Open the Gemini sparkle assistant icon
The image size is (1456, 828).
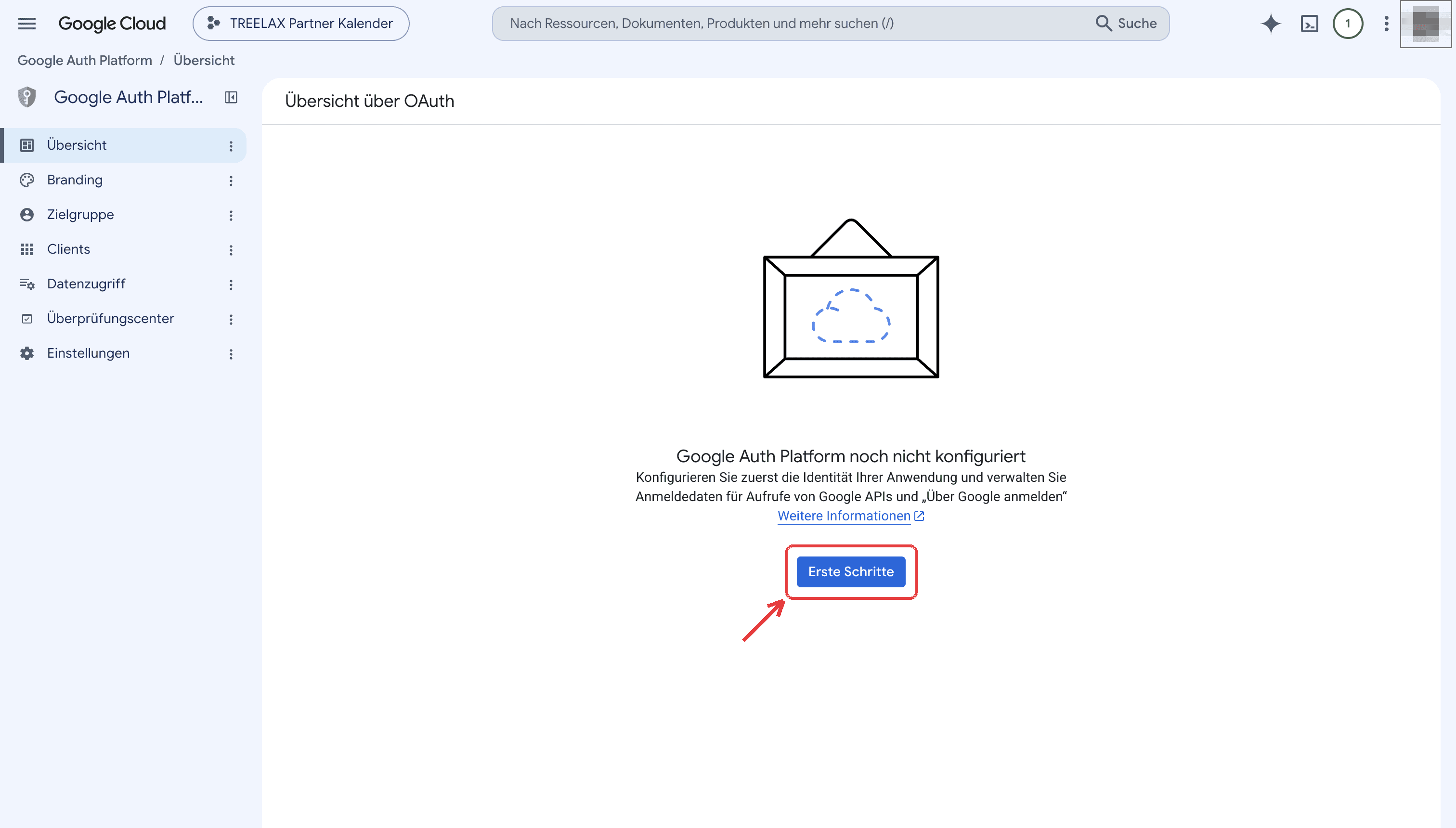click(x=1271, y=23)
